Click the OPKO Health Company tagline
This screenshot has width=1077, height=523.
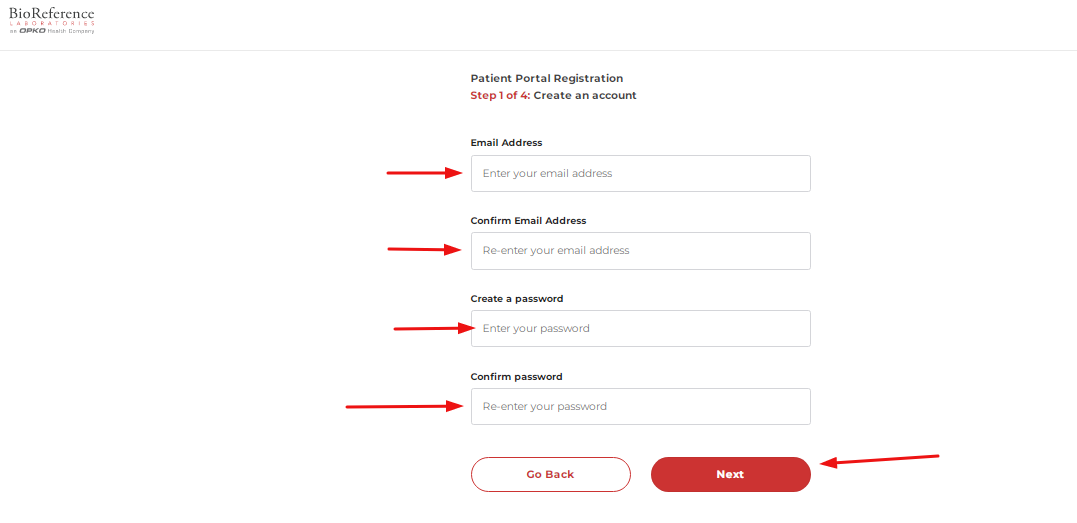coord(52,32)
